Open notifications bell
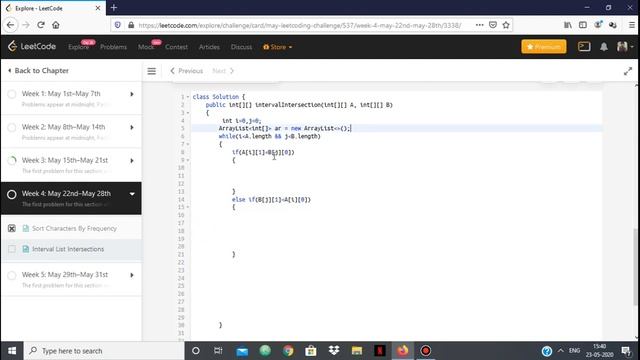The image size is (640, 360). 604,47
